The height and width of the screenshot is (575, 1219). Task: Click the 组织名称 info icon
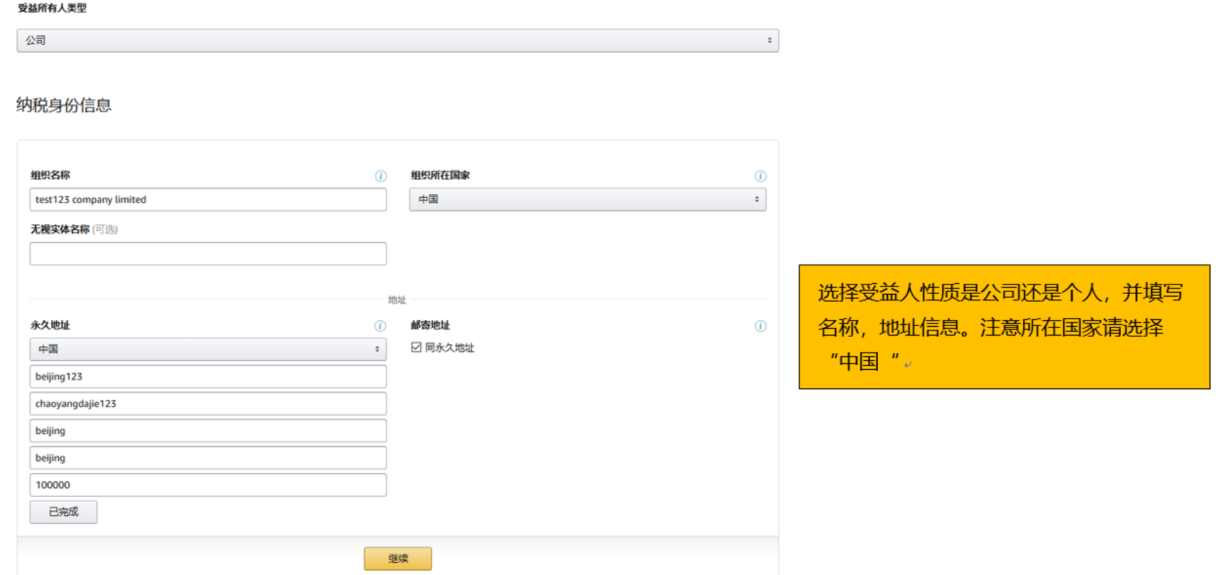[380, 176]
